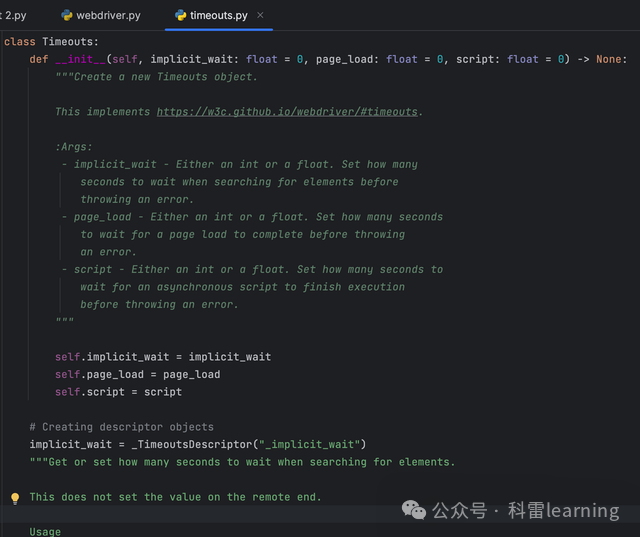Click the '"_implicit_wait"' string literal
The height and width of the screenshot is (537, 640).
(309, 444)
